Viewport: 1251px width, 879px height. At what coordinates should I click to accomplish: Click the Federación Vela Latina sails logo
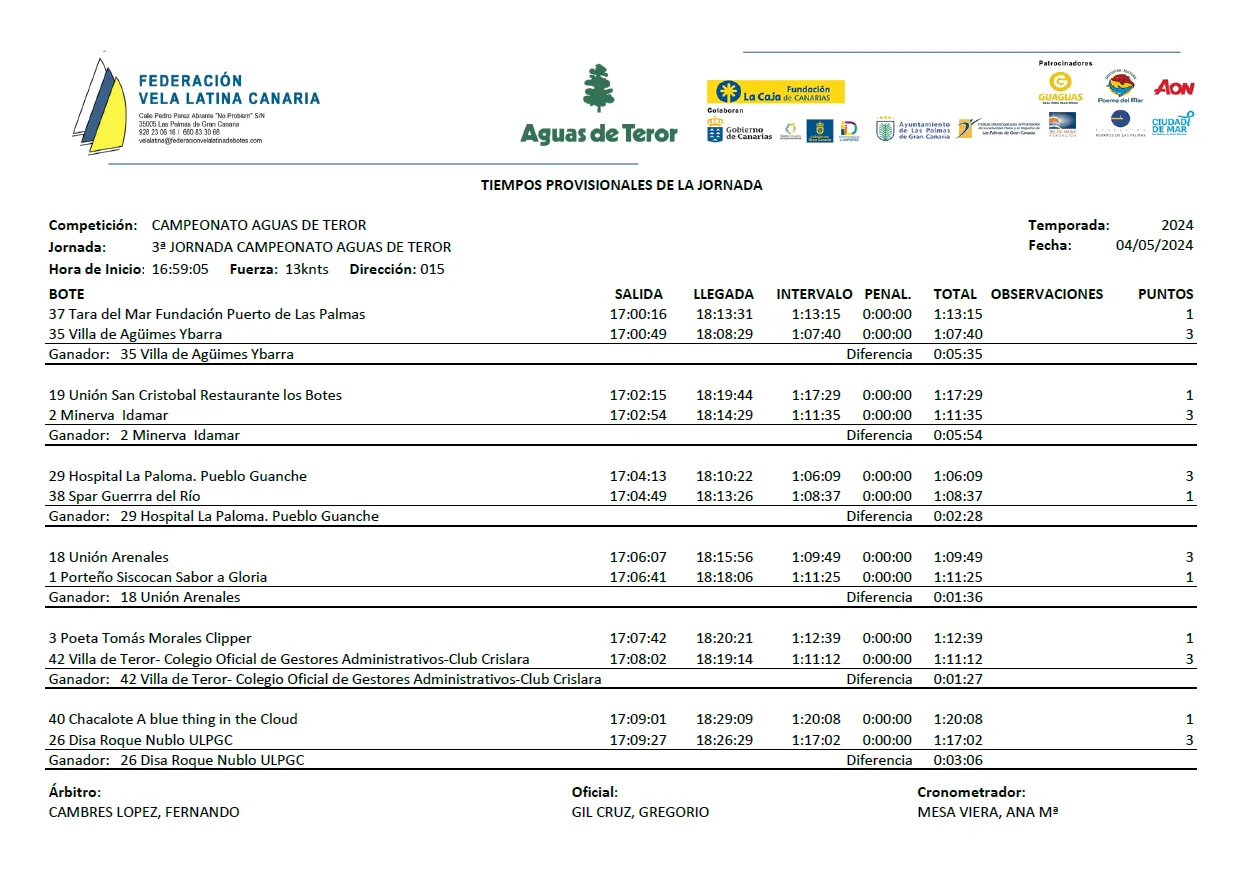tap(100, 100)
